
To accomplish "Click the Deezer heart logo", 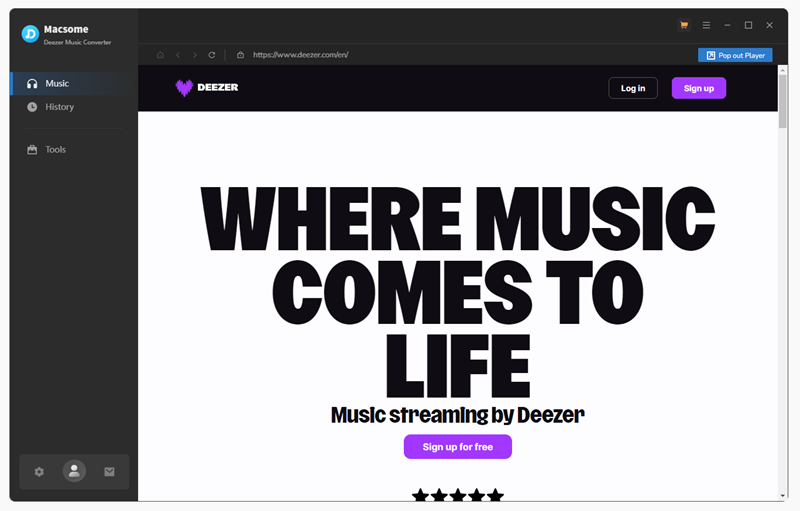I will click(x=184, y=88).
